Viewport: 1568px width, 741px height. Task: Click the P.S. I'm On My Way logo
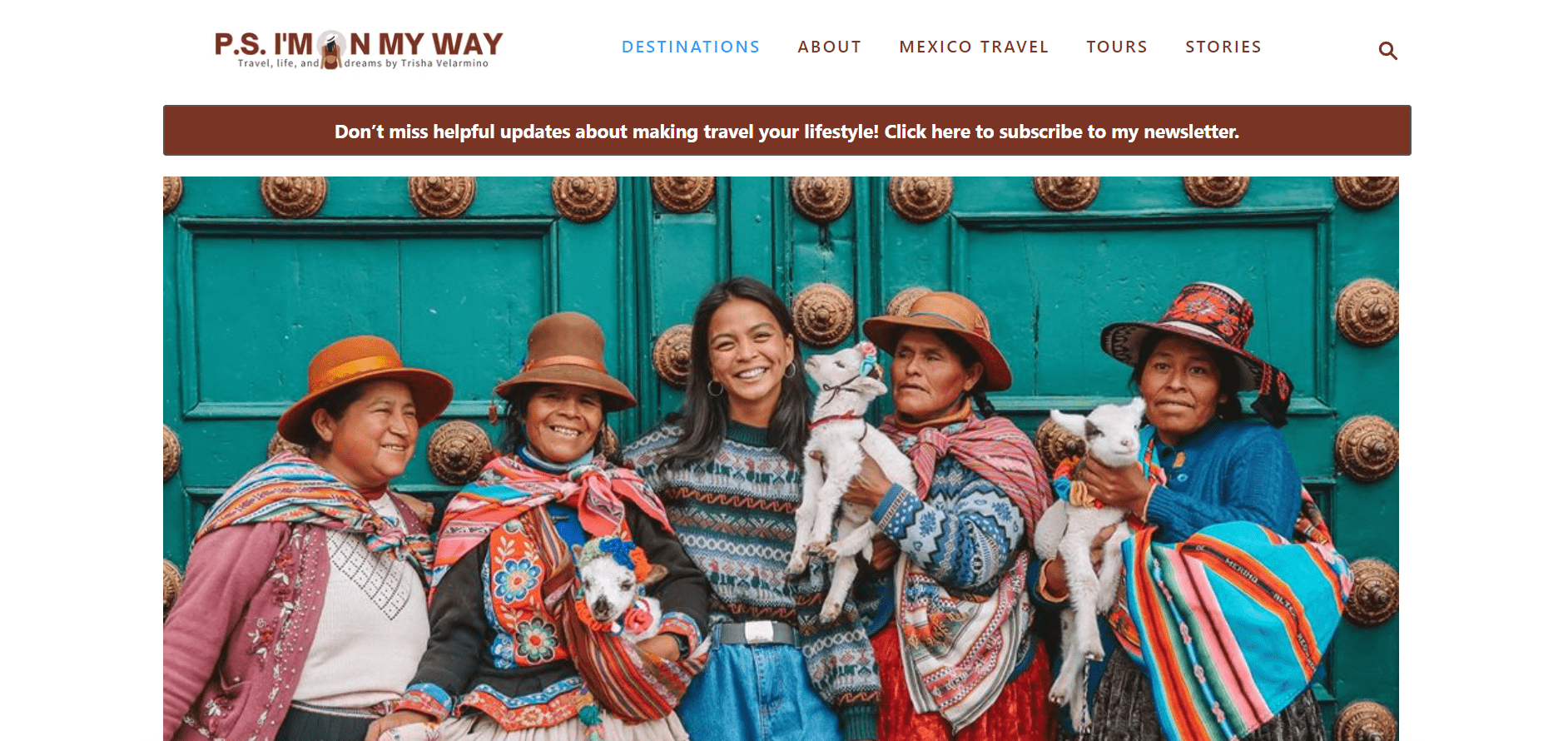[x=359, y=50]
